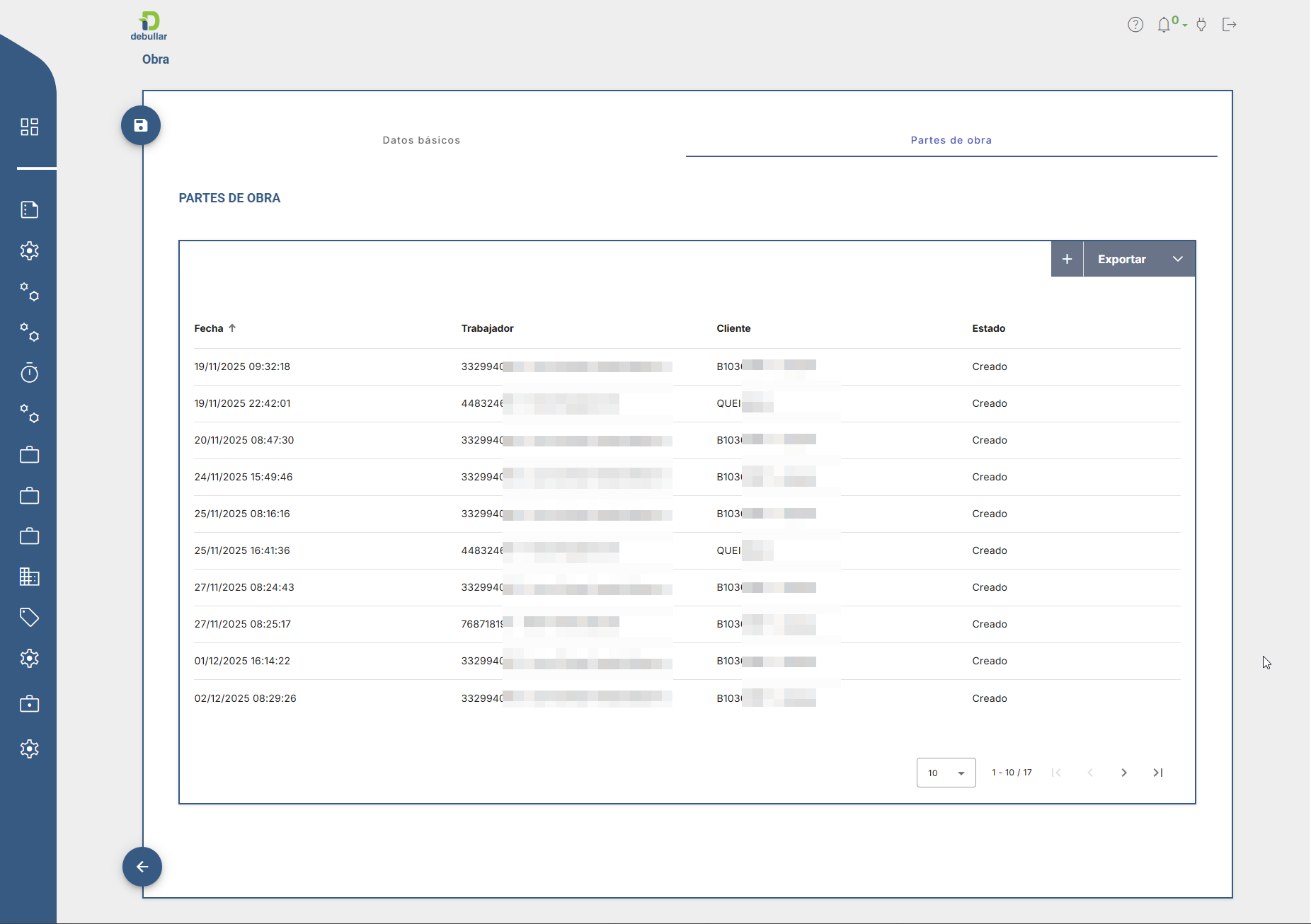Click the back arrow round button
The height and width of the screenshot is (924, 1311).
(x=142, y=867)
